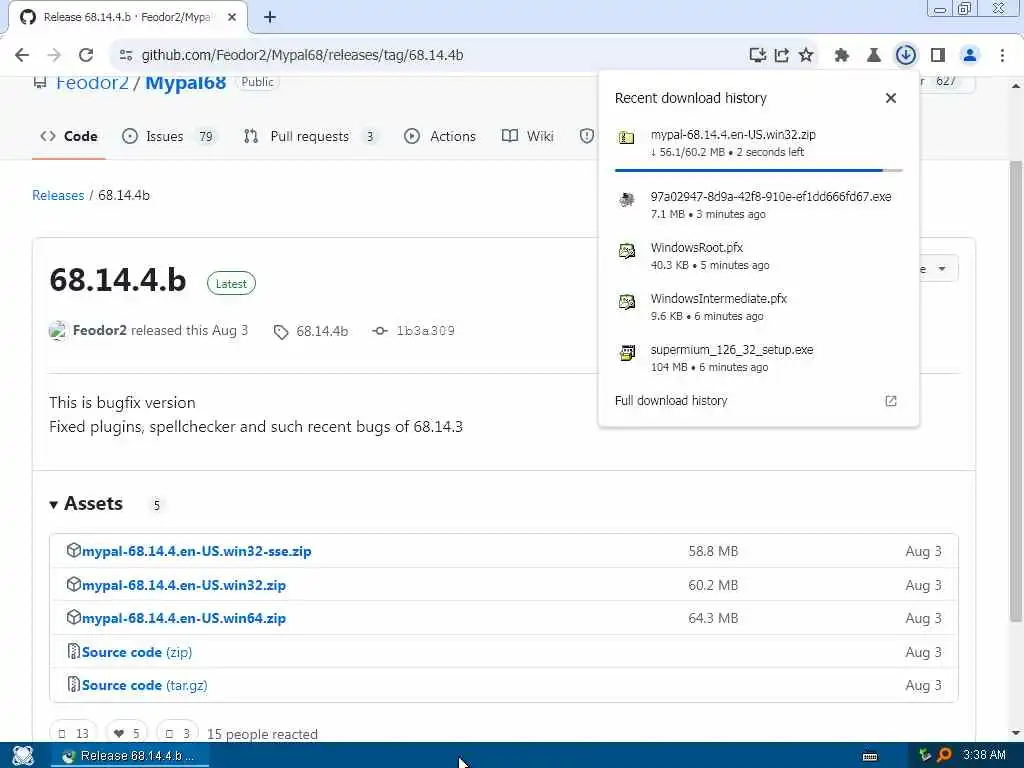Open Full download history external link icon
Screen dimensions: 1024x768
pos(890,400)
